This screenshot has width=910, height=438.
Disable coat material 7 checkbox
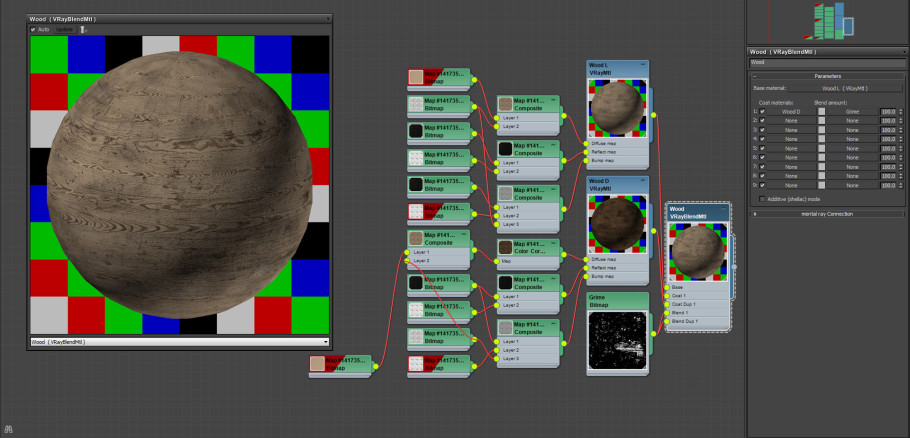click(x=762, y=167)
